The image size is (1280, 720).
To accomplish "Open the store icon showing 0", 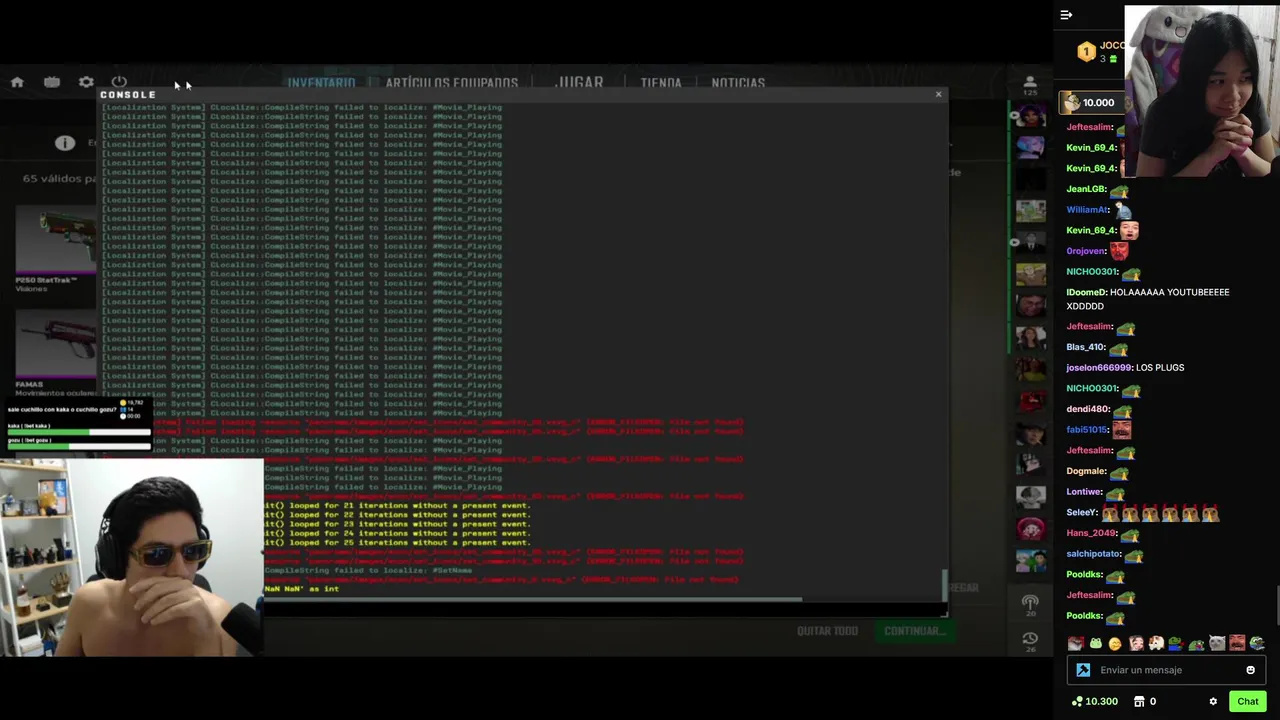I will coord(1145,701).
